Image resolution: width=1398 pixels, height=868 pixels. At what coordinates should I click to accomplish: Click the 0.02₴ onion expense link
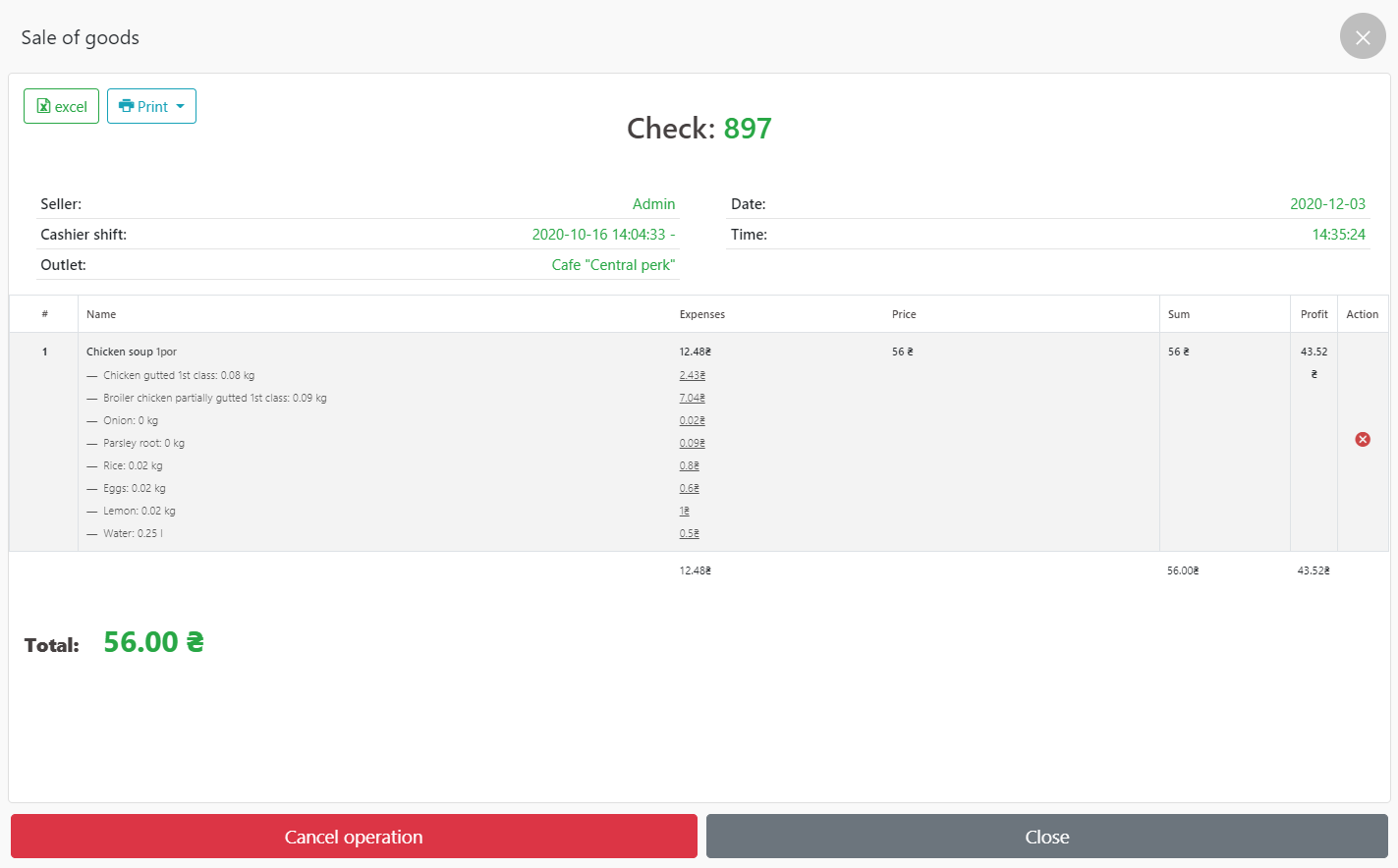(692, 420)
